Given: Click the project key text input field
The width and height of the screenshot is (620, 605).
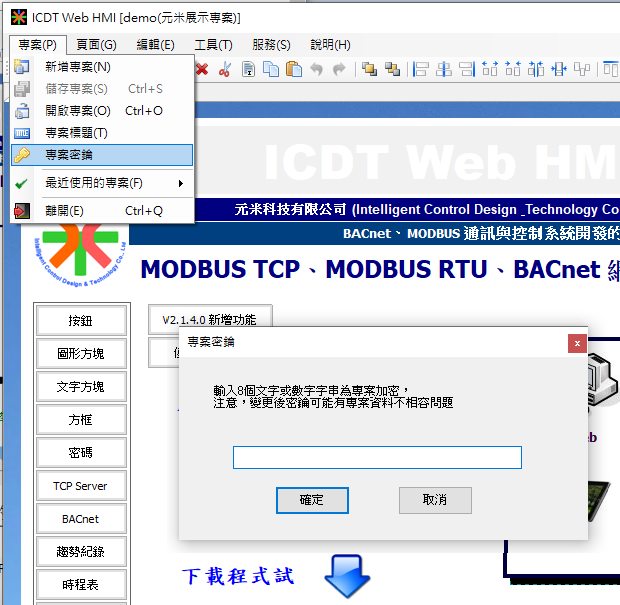Looking at the screenshot, I should (377, 458).
